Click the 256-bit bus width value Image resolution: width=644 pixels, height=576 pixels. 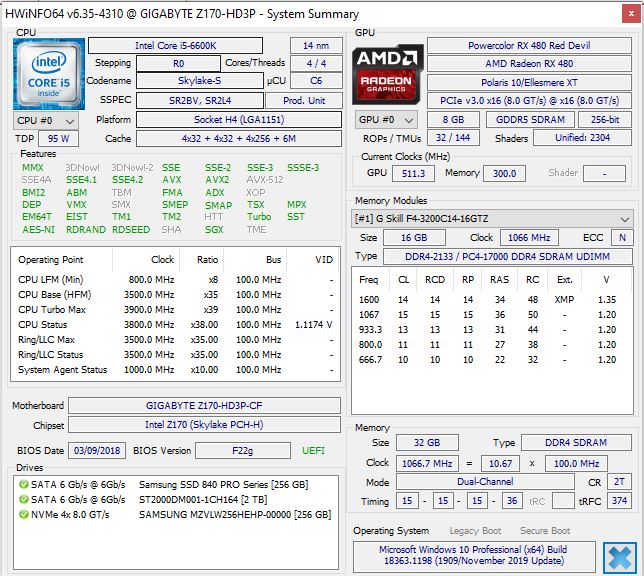605,120
